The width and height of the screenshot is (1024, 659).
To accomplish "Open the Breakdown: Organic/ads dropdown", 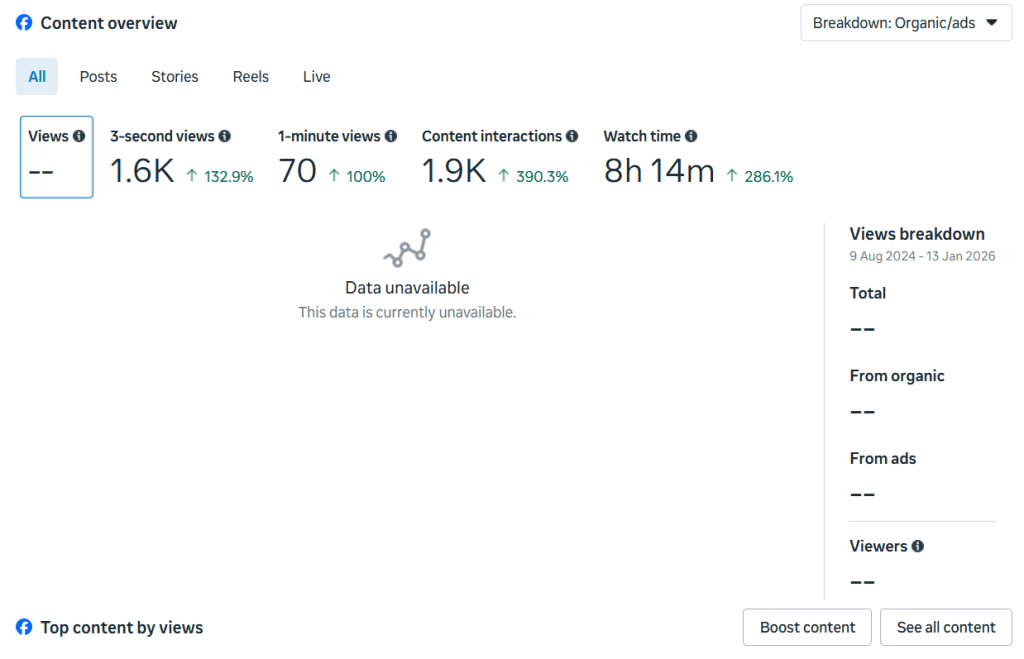I will [x=905, y=23].
